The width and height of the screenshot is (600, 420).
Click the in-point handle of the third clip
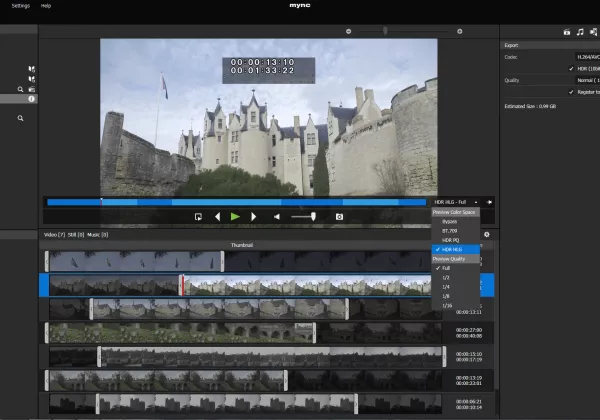(x=91, y=309)
